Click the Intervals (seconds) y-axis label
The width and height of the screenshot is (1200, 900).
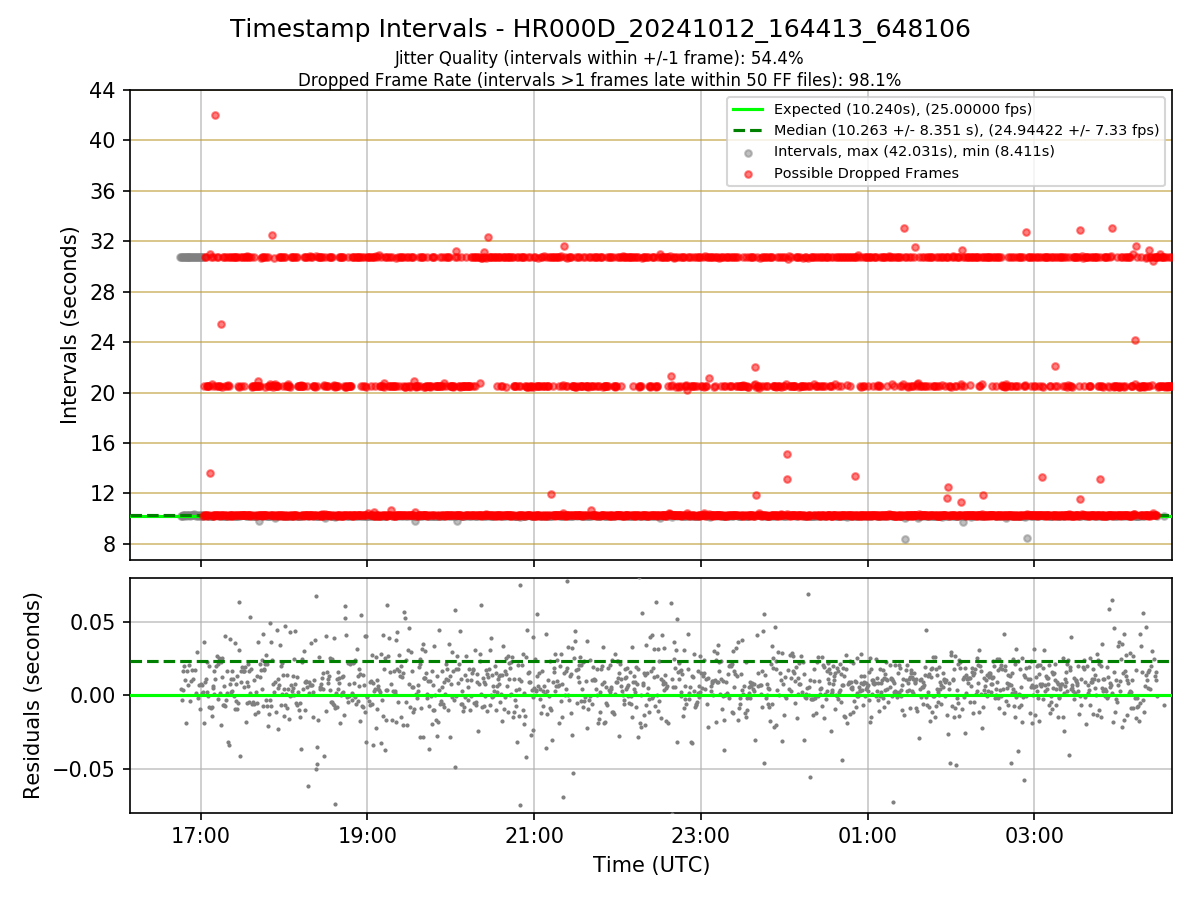[70, 324]
